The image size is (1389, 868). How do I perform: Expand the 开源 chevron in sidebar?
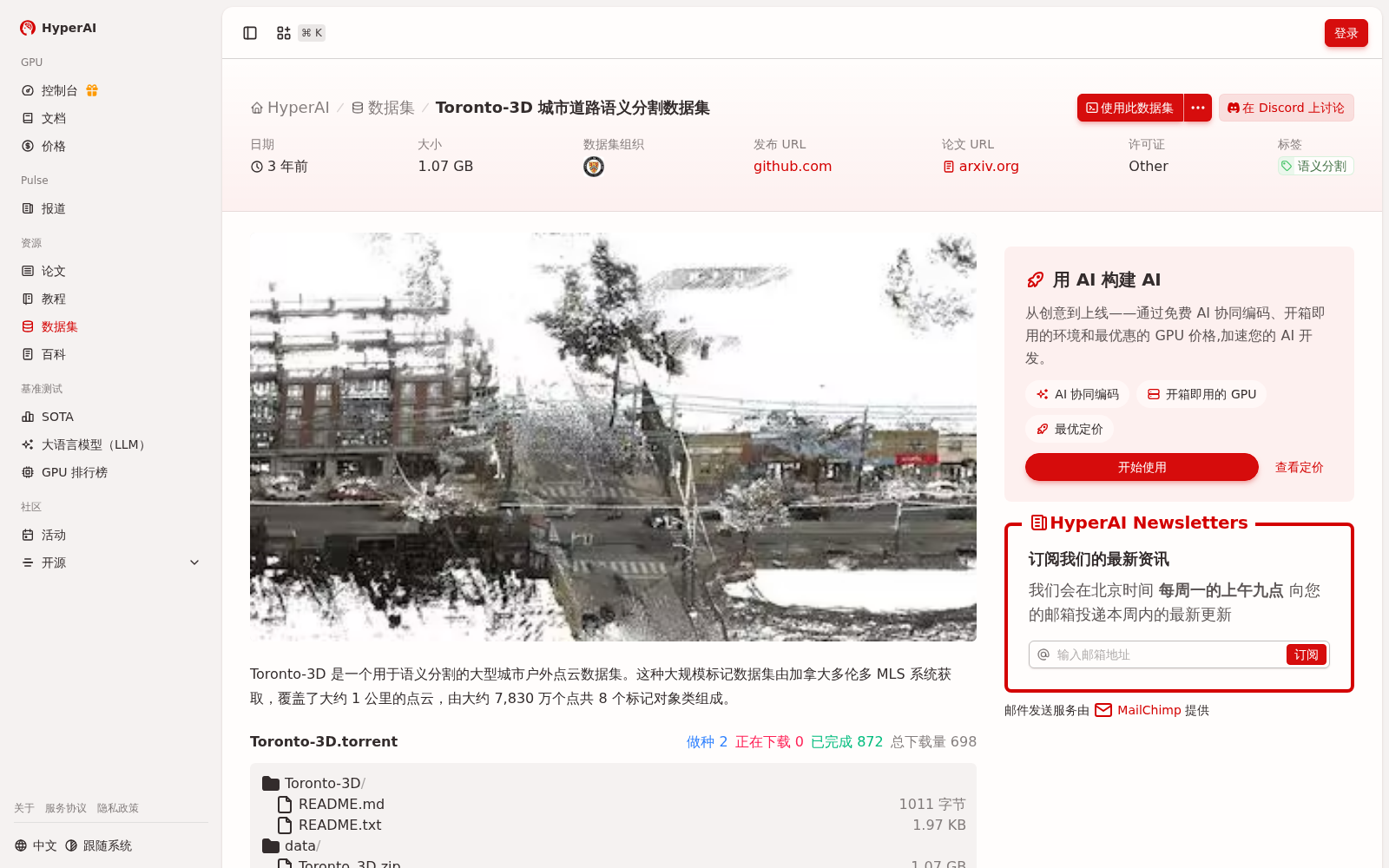click(194, 562)
